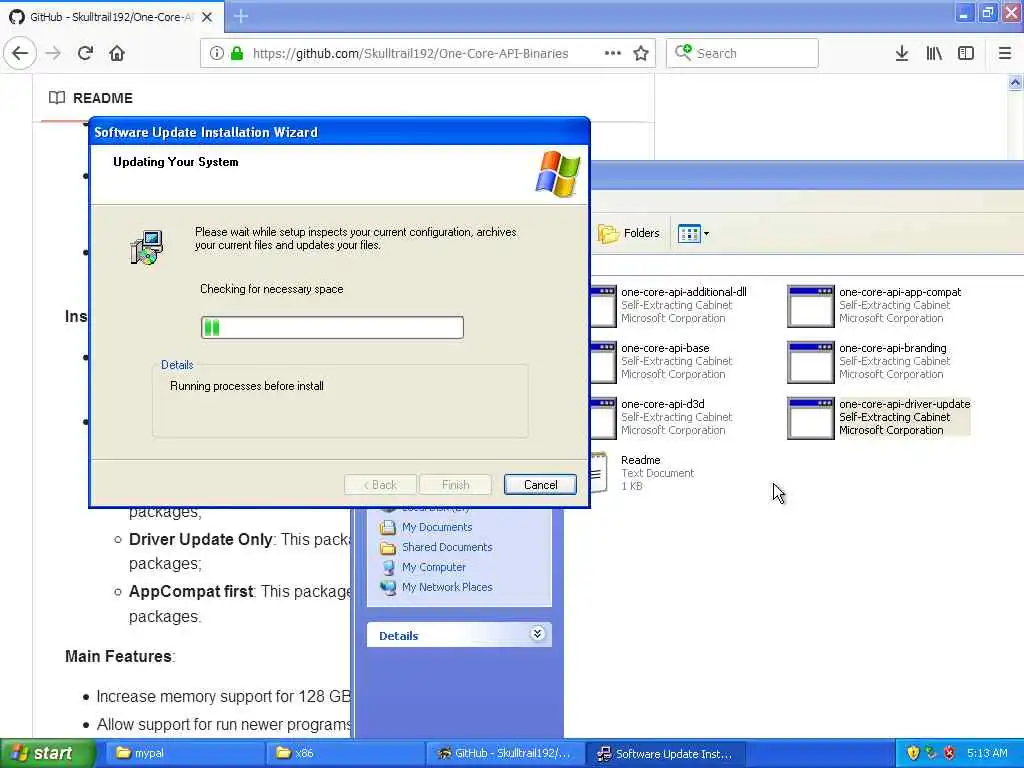
Task: Click the taskbar clock showing 5:13 AM
Action: (x=987, y=753)
